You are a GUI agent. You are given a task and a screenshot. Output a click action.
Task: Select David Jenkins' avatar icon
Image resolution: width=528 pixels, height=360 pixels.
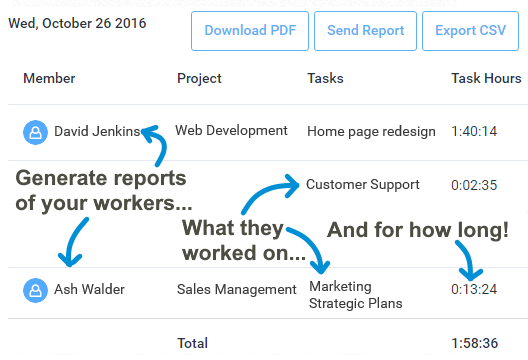(35, 132)
